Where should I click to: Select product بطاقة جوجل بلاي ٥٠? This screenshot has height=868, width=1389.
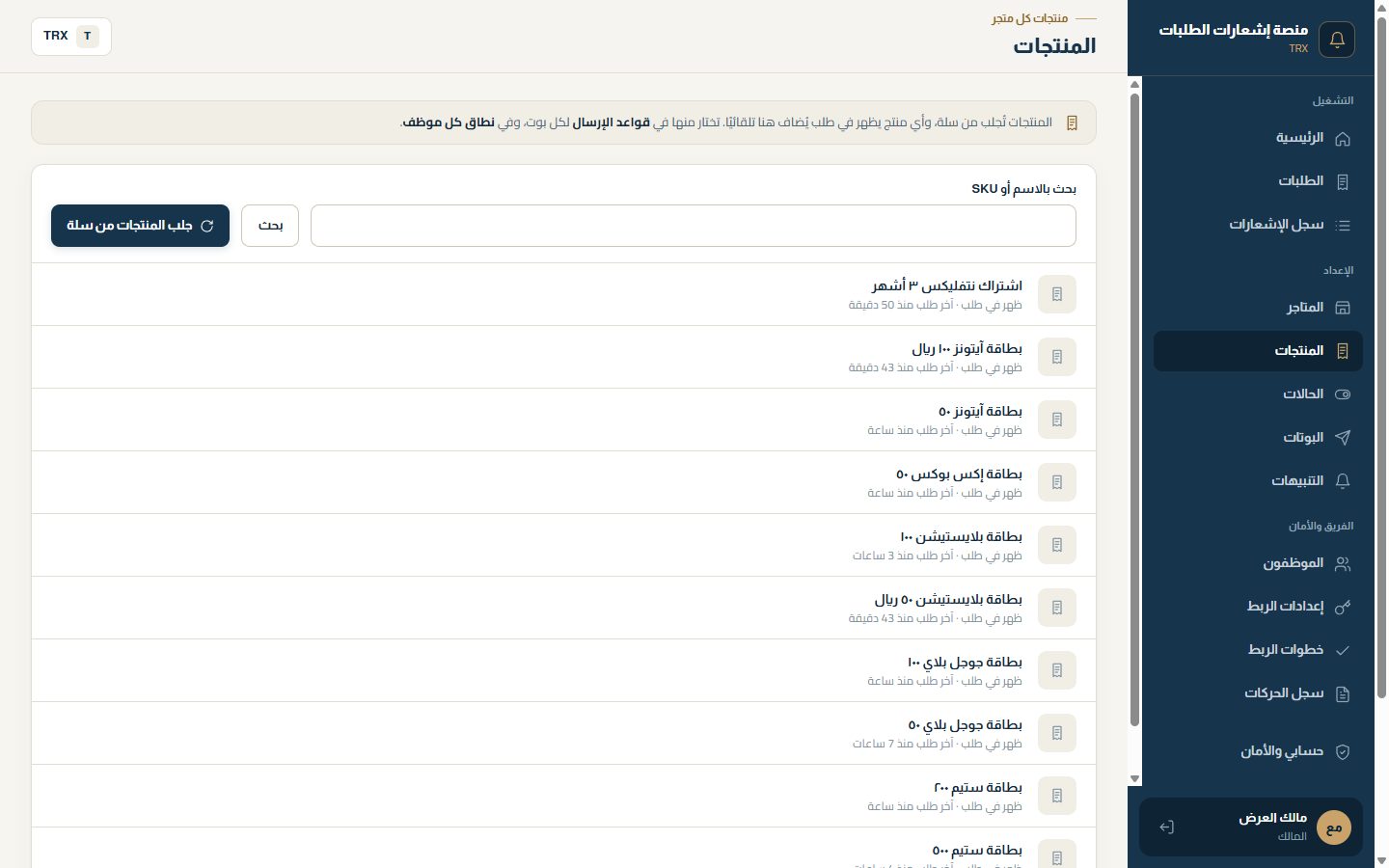pyautogui.click(x=563, y=733)
